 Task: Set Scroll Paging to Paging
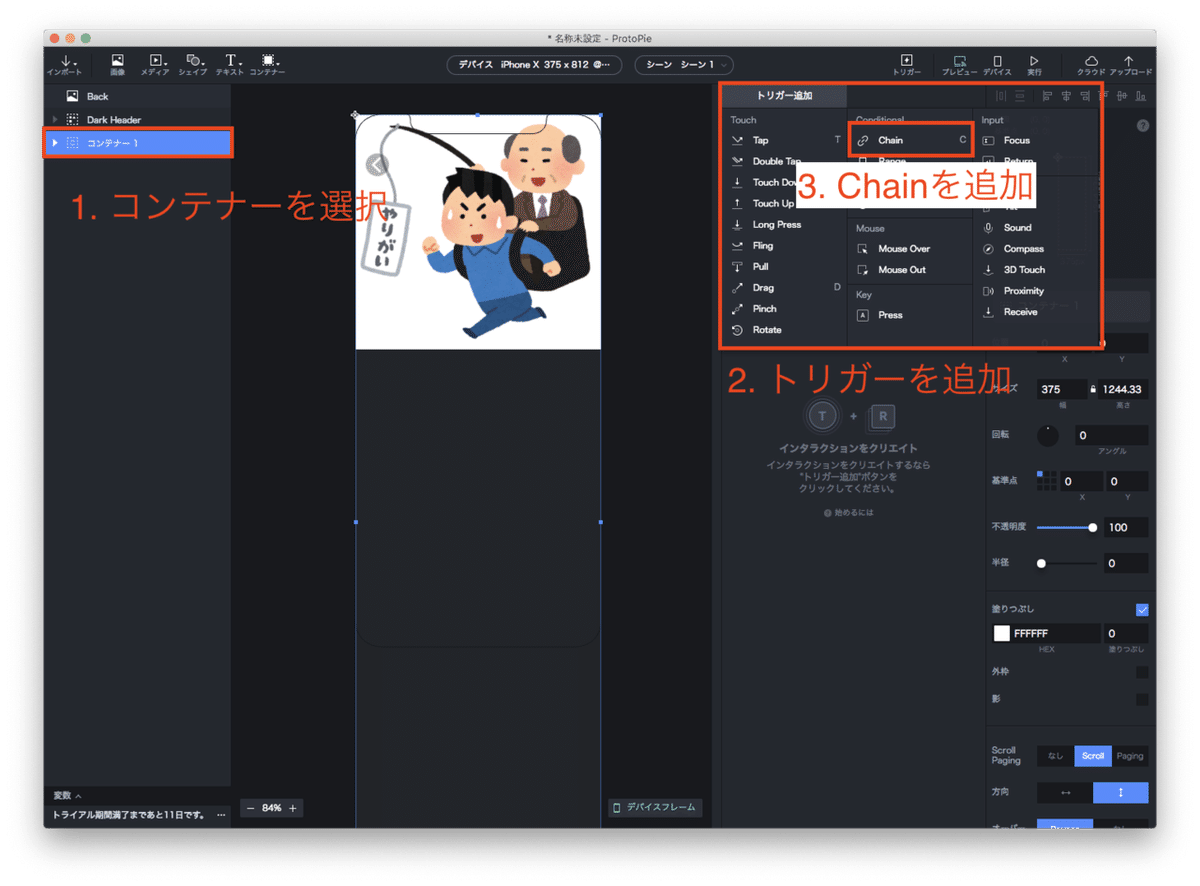click(1130, 756)
